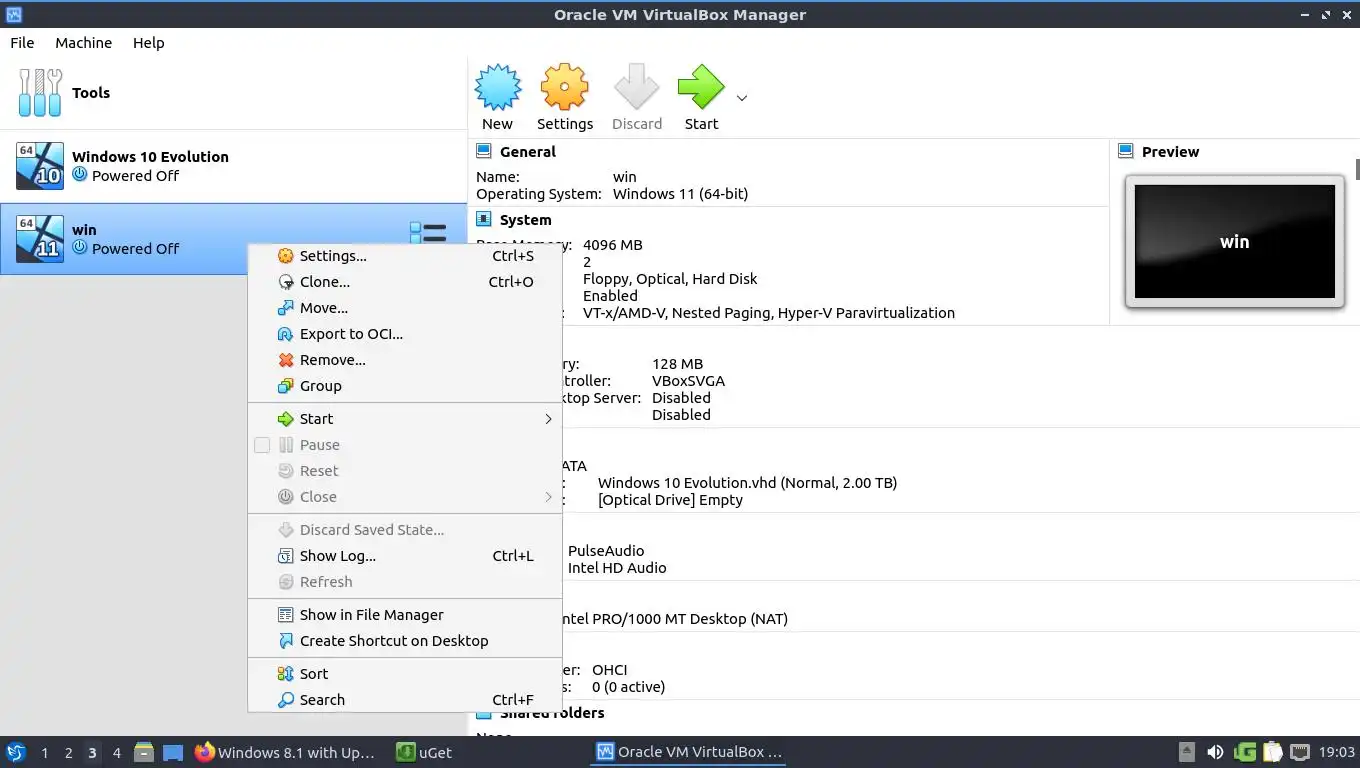Choose Move... in the context menu
The height and width of the screenshot is (768, 1360).
[x=405, y=308]
